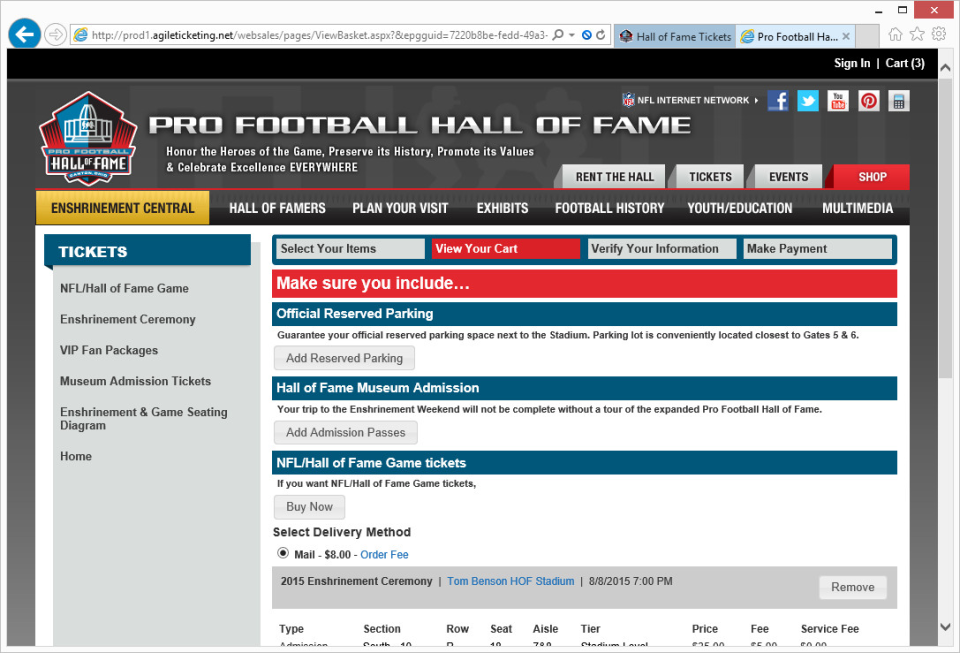Open FOOTBALL HISTORY menu
The image size is (960, 653).
(609, 208)
